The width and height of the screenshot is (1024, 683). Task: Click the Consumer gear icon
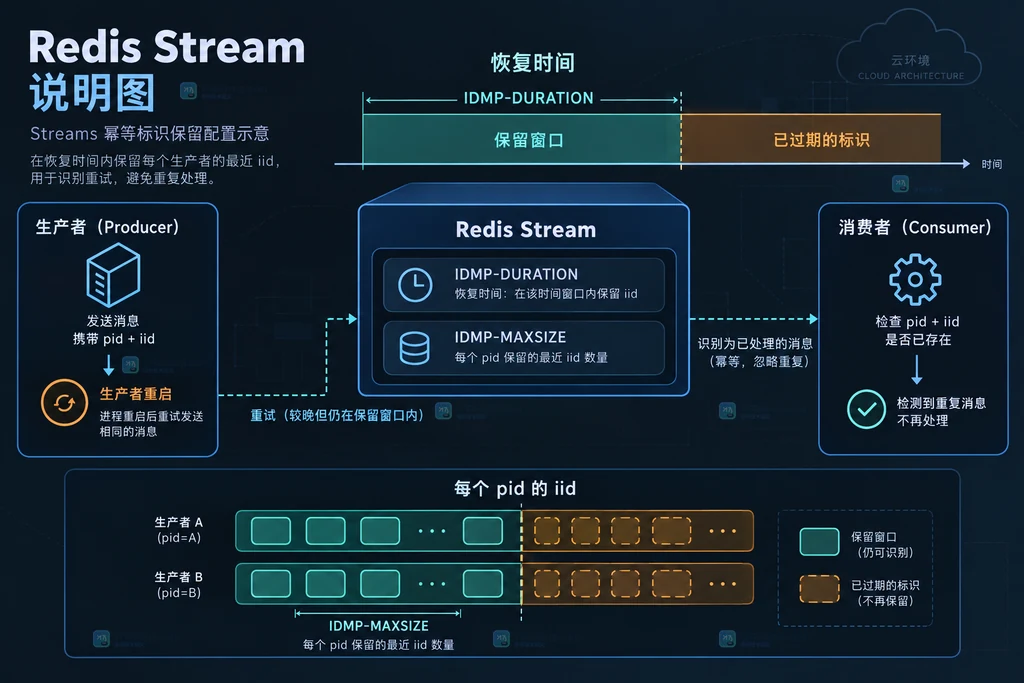pos(915,279)
